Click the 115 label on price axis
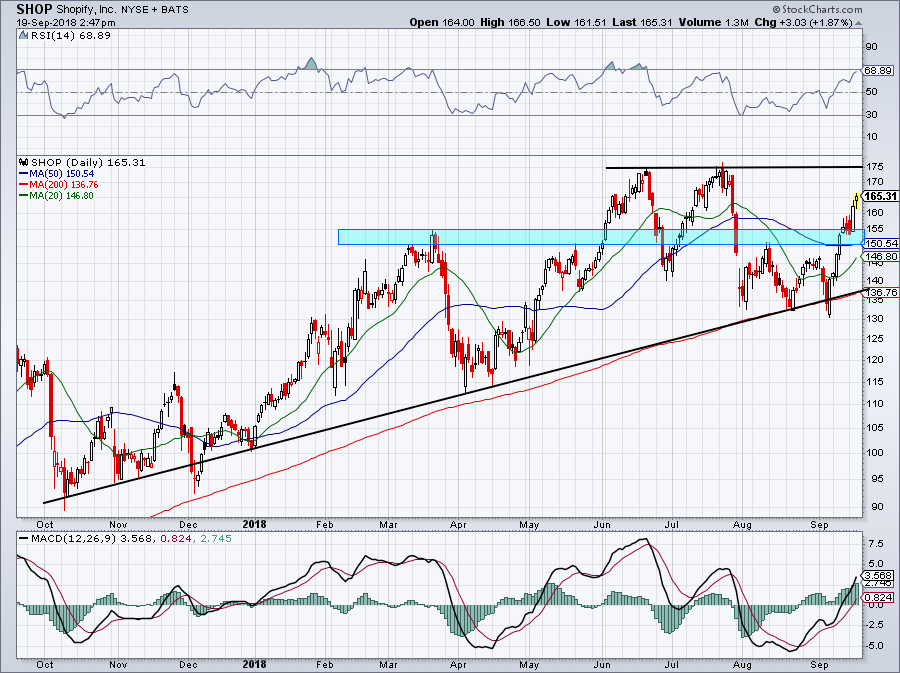This screenshot has height=673, width=900. point(875,382)
